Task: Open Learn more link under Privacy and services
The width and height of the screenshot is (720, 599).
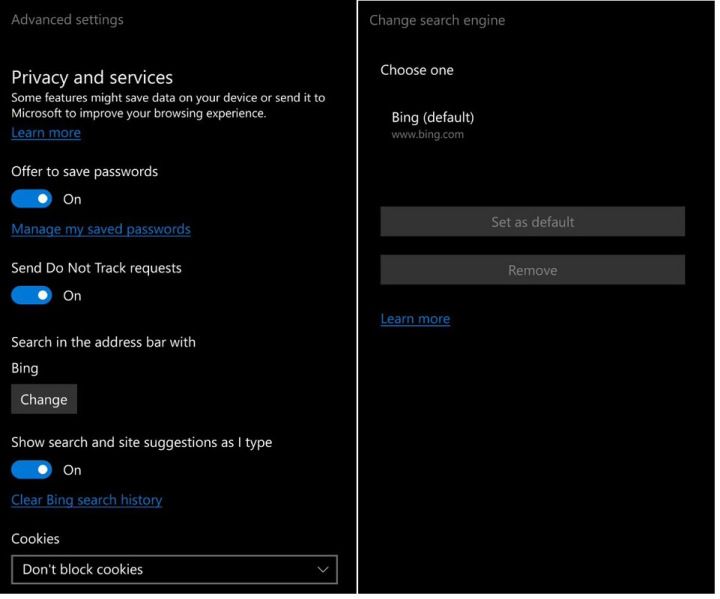Action: 46,133
